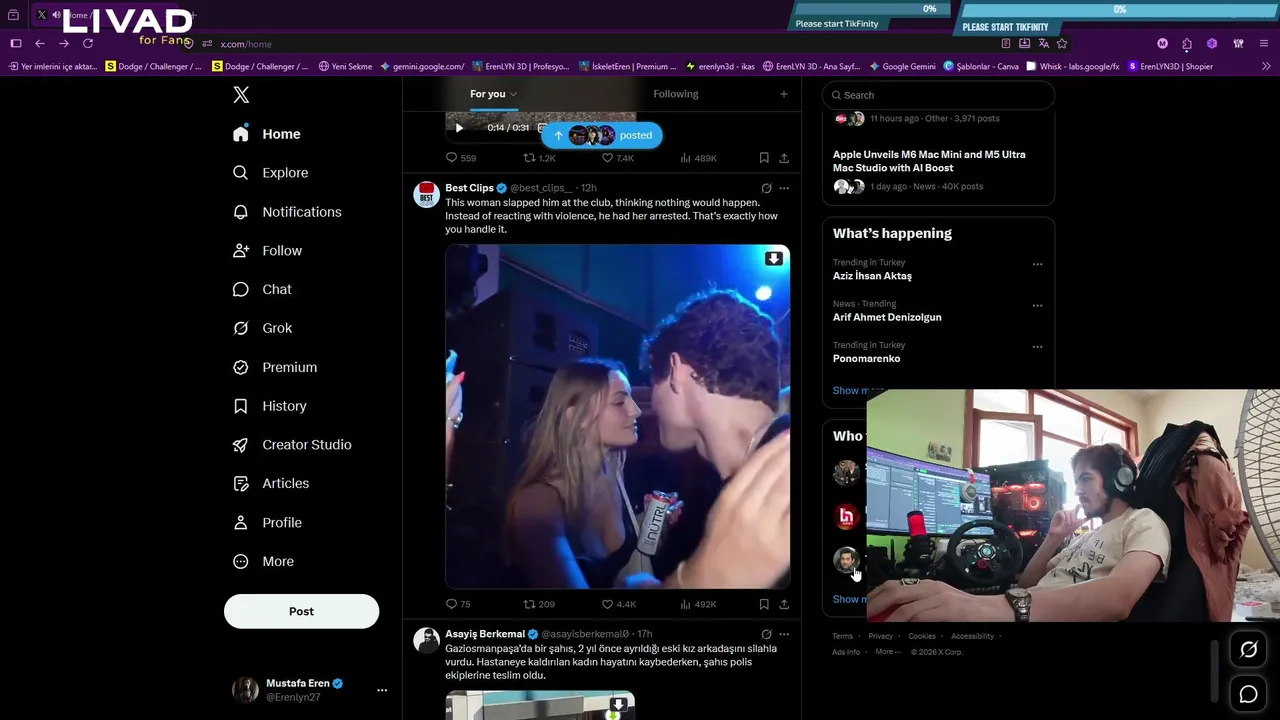Repost the Best Clips post with 209 reposts
This screenshot has width=1280, height=720.
click(539, 604)
